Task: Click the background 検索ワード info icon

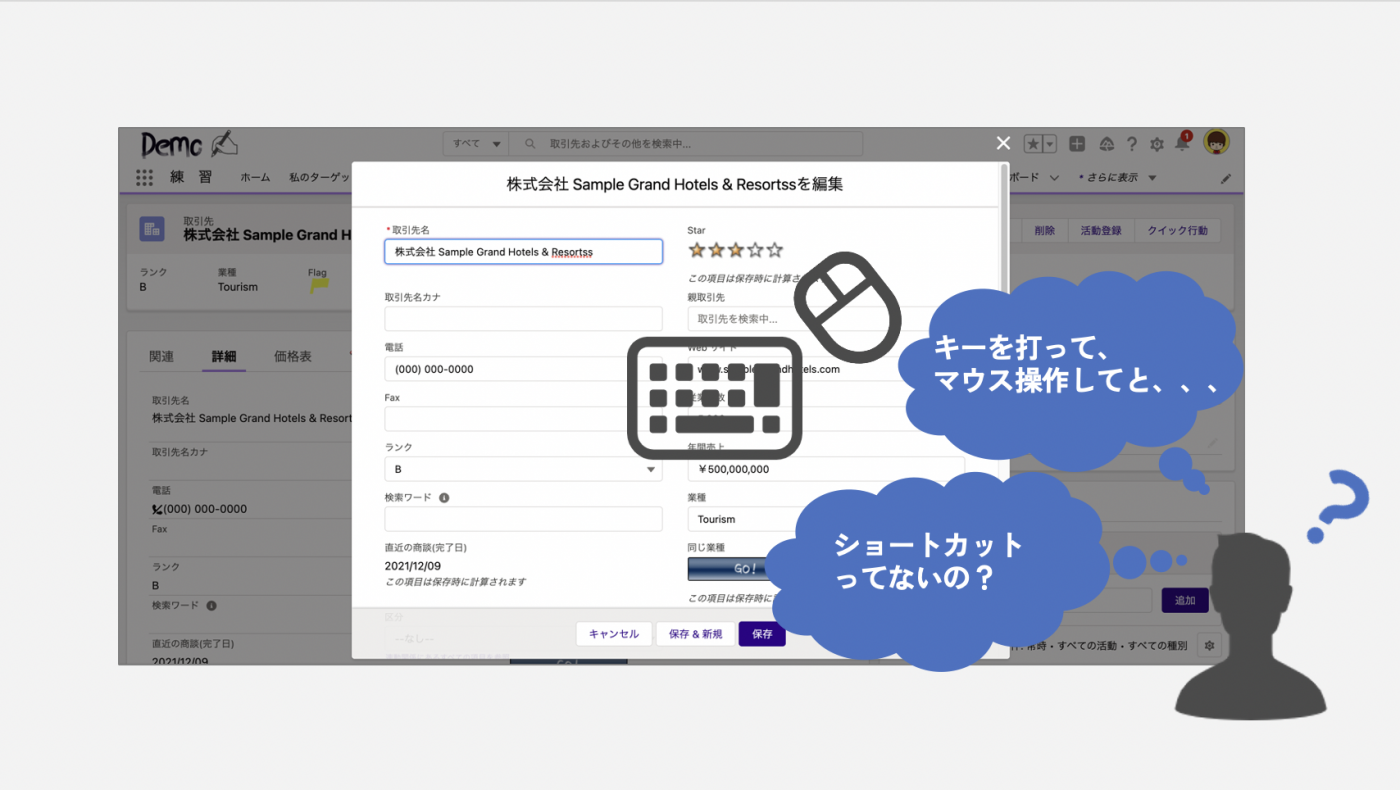Action: click(x=211, y=605)
